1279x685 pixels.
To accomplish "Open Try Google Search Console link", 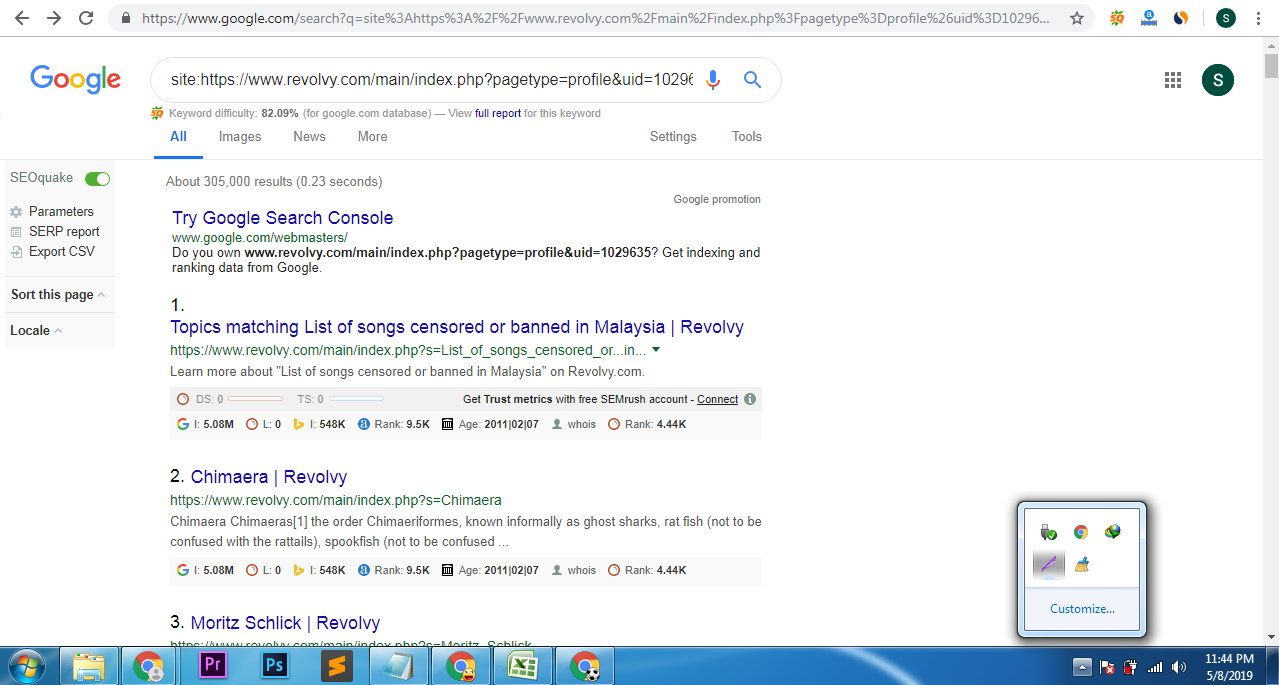I will [x=282, y=218].
